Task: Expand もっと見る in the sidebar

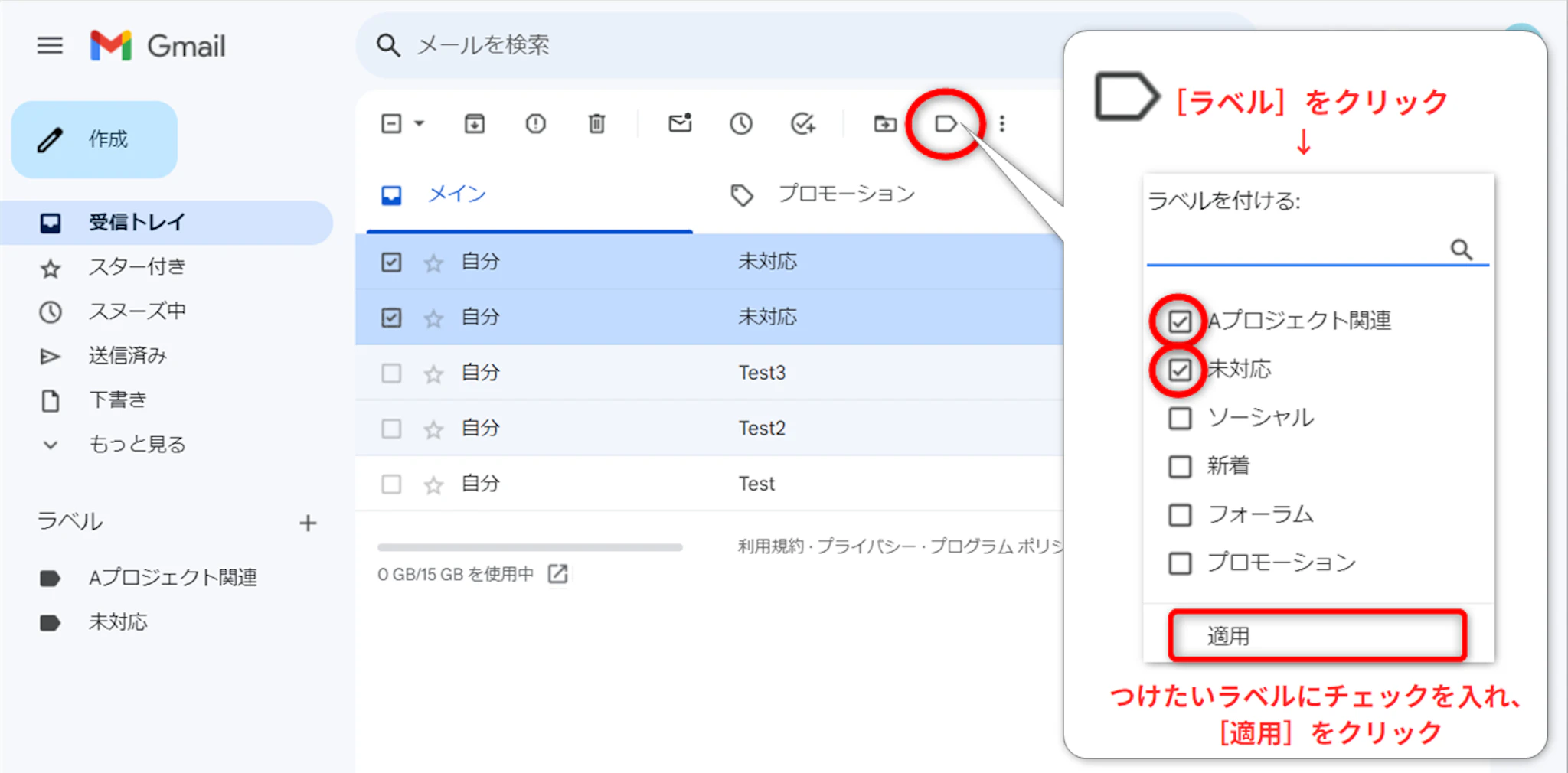Action: click(136, 444)
